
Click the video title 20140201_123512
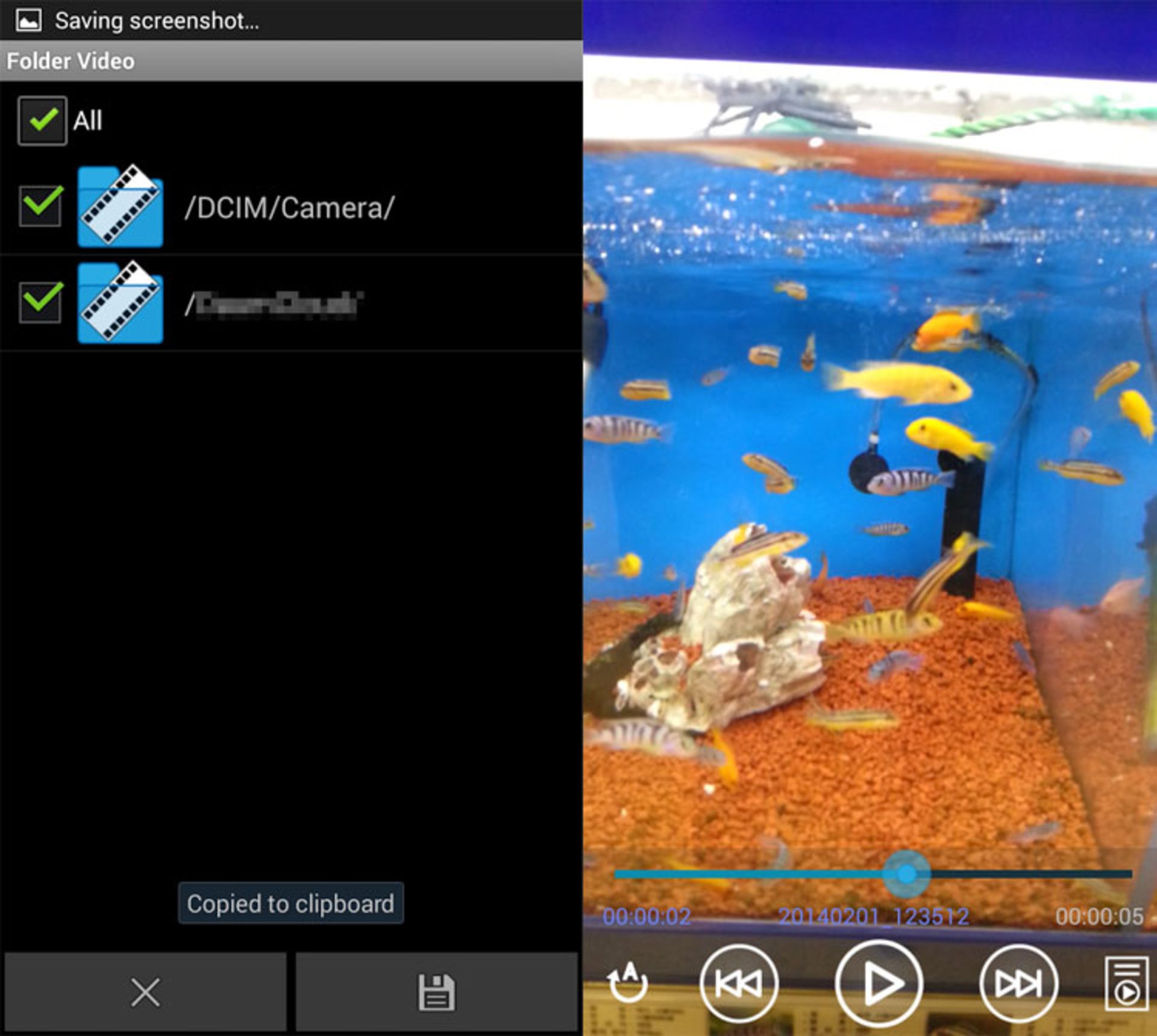point(873,916)
